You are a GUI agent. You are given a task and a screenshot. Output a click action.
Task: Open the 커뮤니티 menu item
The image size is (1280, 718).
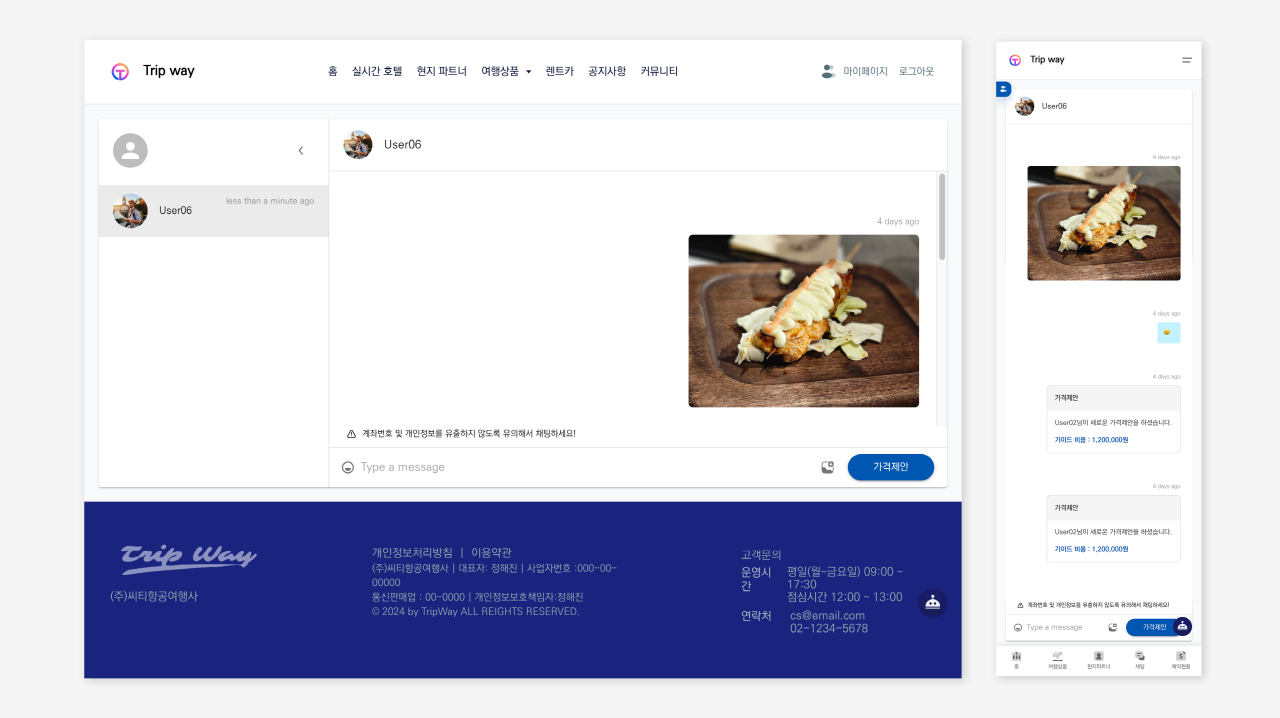tap(659, 71)
